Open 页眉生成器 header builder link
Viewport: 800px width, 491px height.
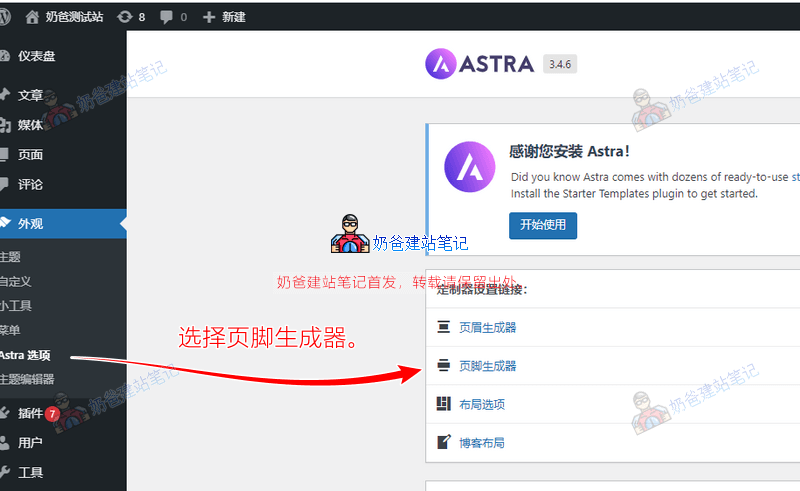487,327
